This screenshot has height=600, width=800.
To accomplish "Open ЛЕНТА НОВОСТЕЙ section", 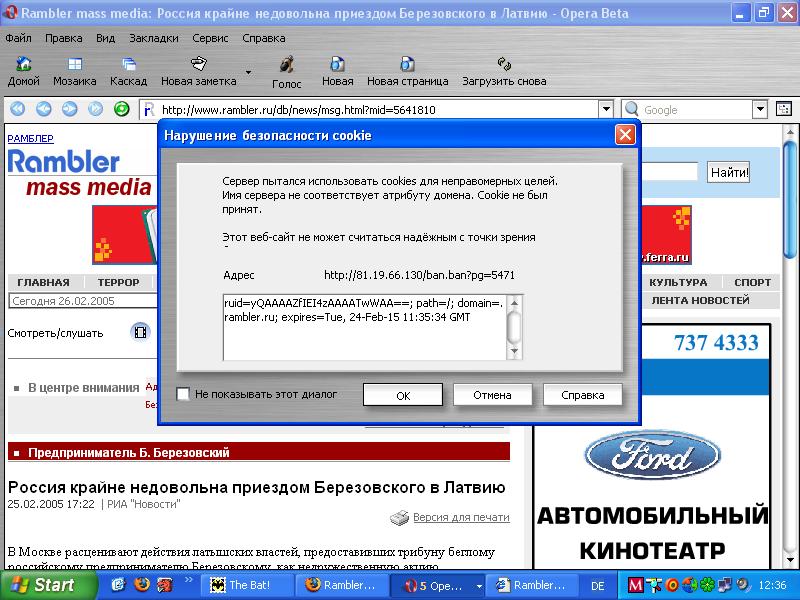I will coord(700,300).
